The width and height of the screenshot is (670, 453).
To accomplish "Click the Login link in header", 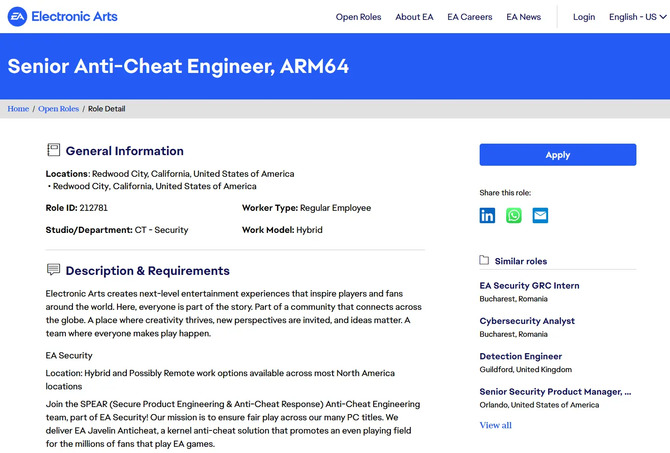I will [584, 17].
